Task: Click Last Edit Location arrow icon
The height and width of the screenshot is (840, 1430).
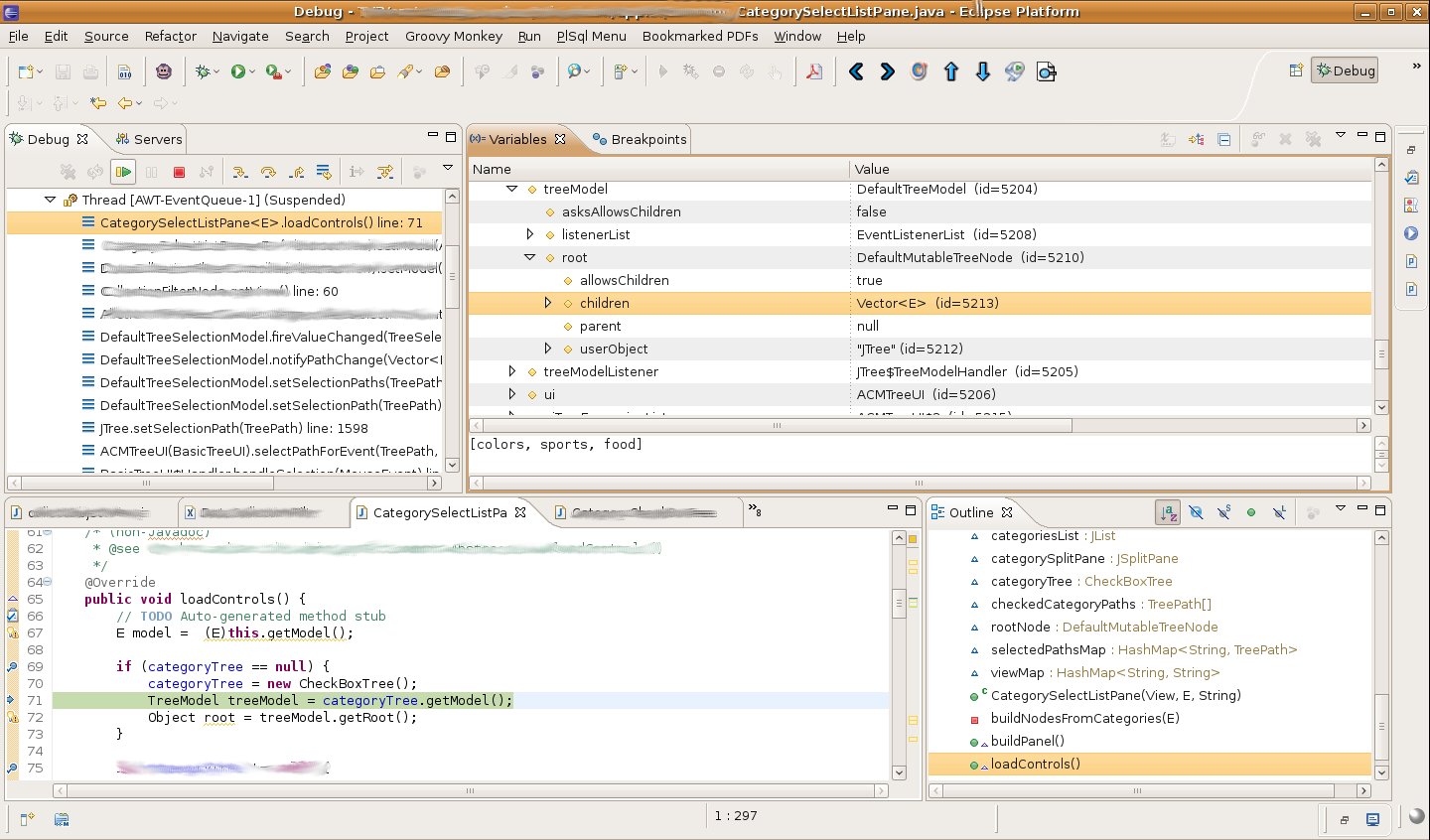Action: (97, 103)
